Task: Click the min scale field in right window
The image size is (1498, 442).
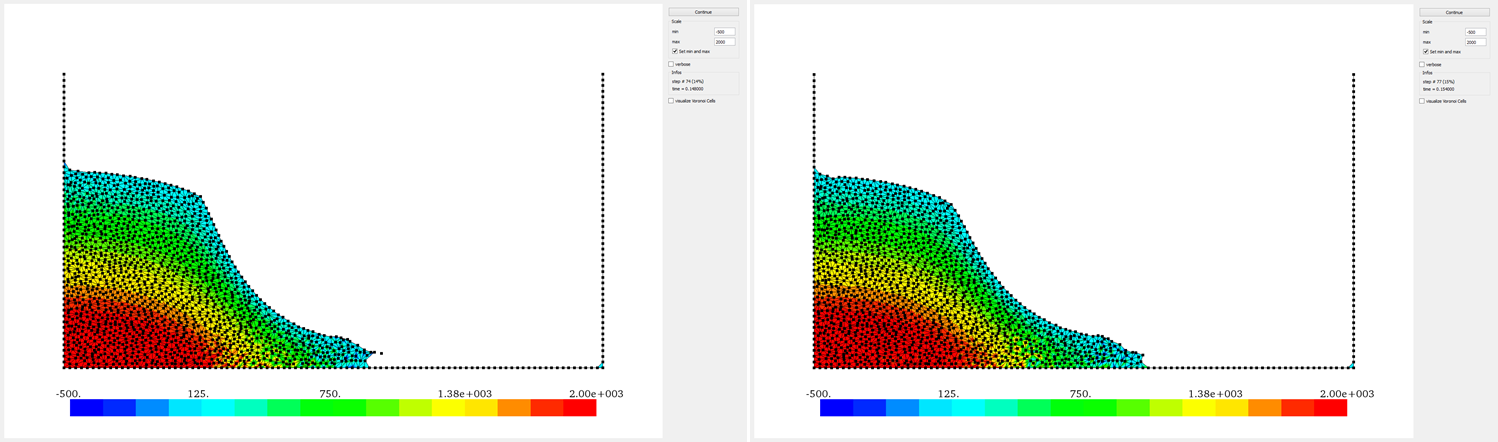Action: coord(1475,32)
